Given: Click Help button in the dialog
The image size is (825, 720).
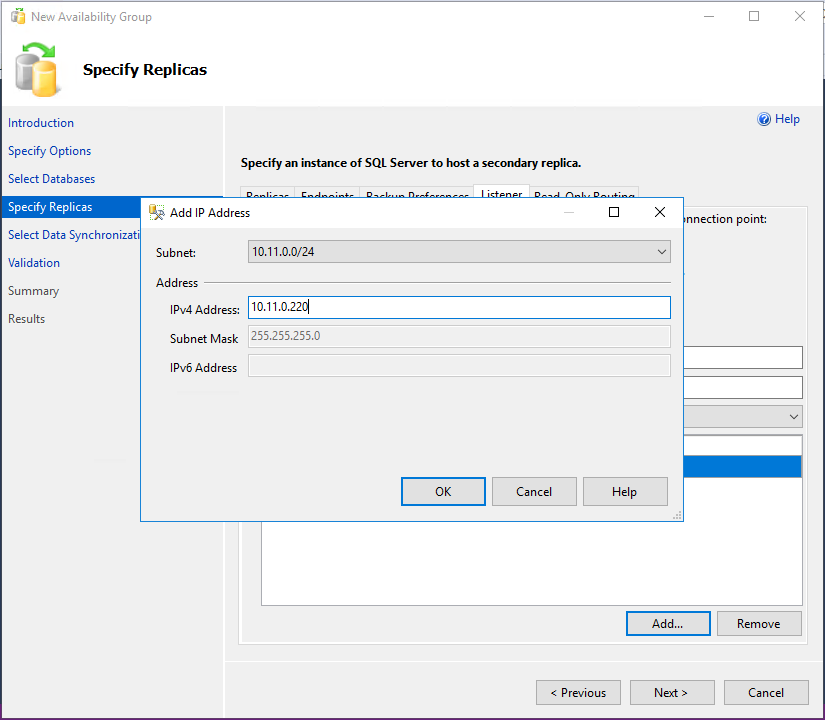Looking at the screenshot, I should pyautogui.click(x=624, y=491).
